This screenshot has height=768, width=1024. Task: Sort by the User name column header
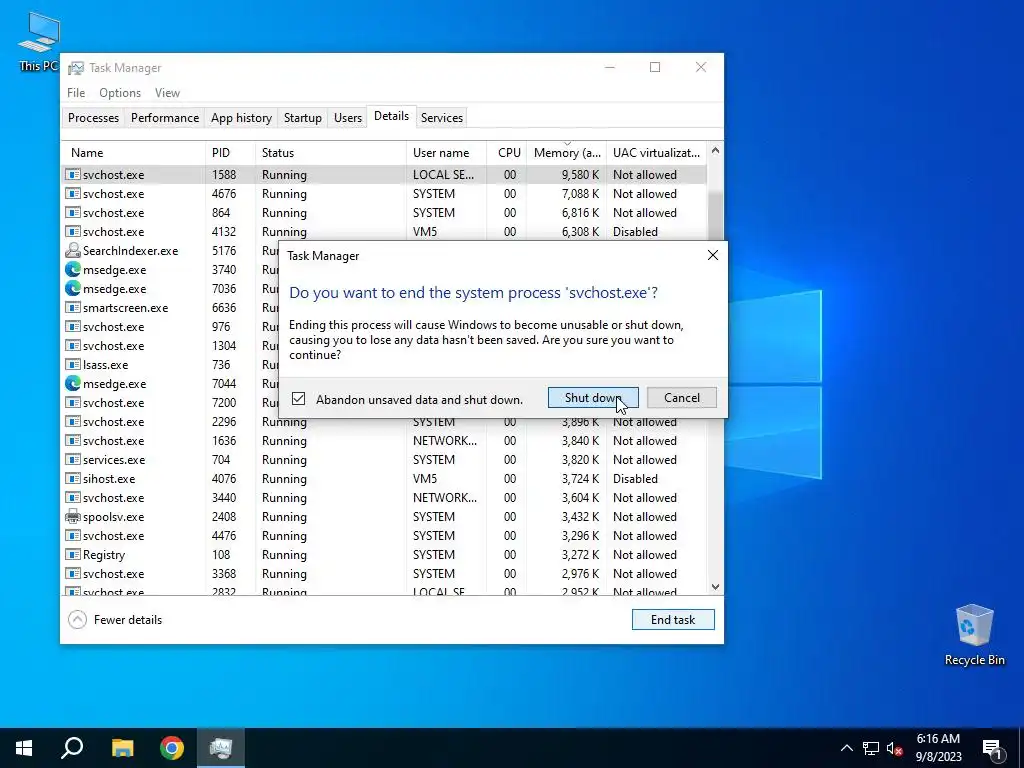pos(446,153)
